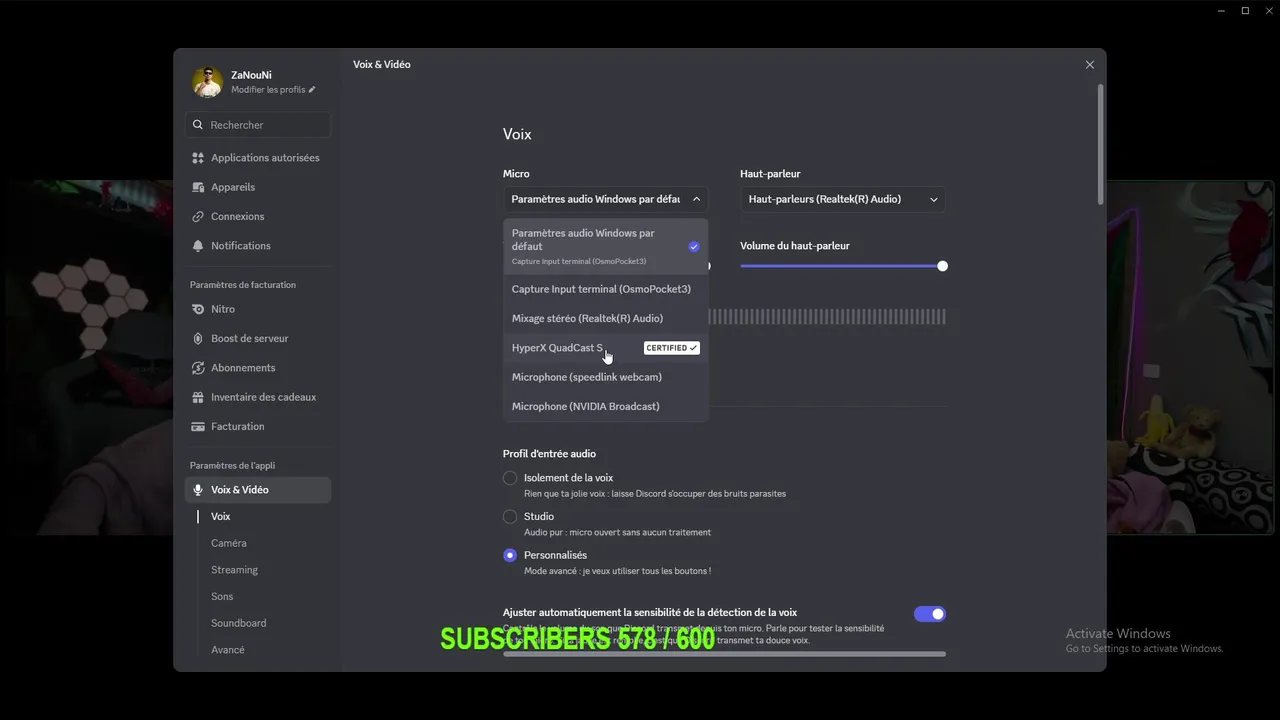The image size is (1280, 720).
Task: Choose Microphone (speedlink webcam) option
Action: [x=606, y=377]
